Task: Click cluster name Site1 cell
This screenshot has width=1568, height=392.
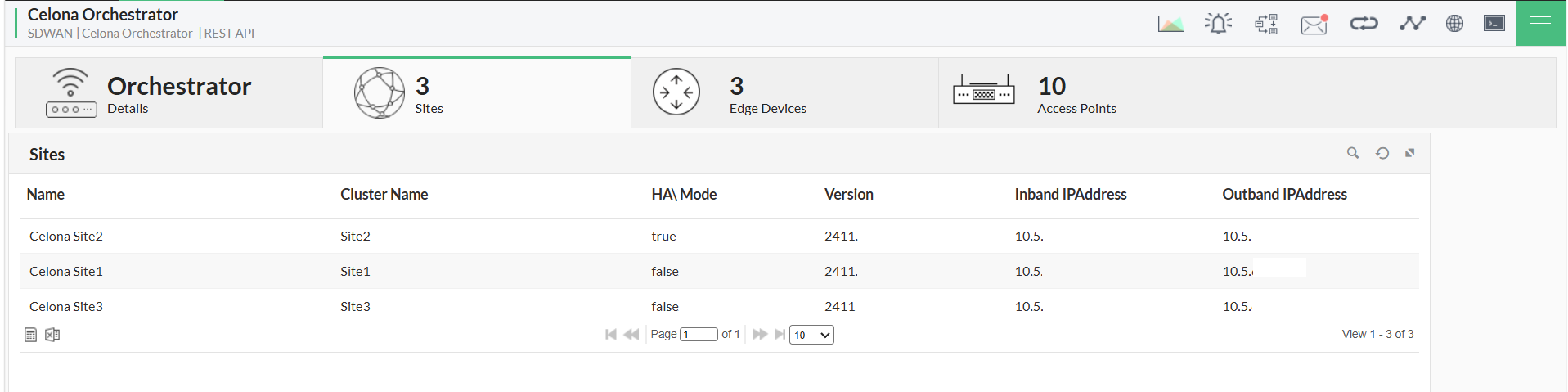Action: 356,271
